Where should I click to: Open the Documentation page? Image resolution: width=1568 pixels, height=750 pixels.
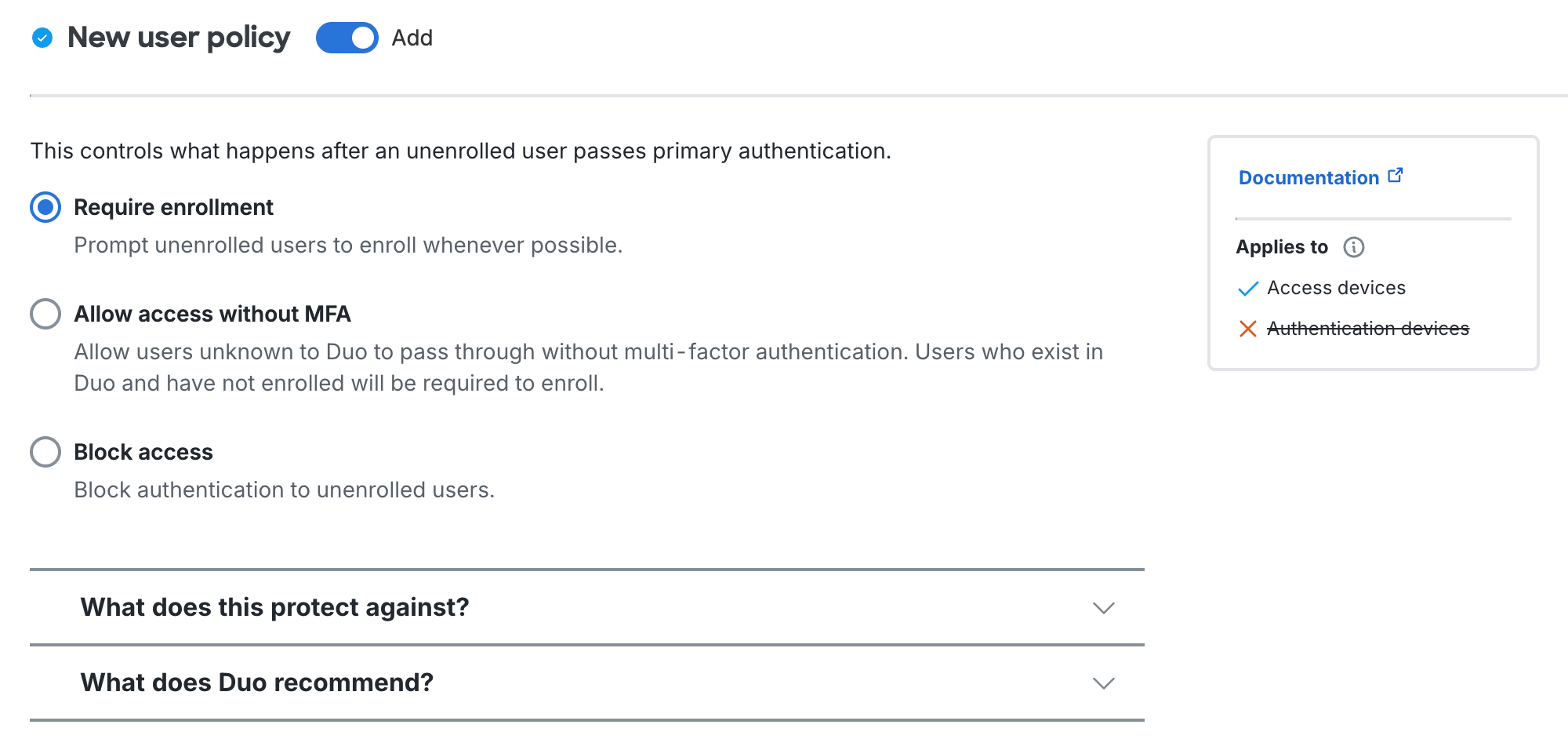(1309, 177)
